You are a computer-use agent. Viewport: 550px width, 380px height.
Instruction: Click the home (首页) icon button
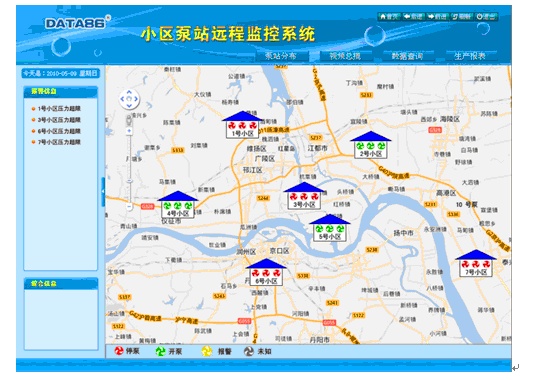pyautogui.click(x=389, y=16)
